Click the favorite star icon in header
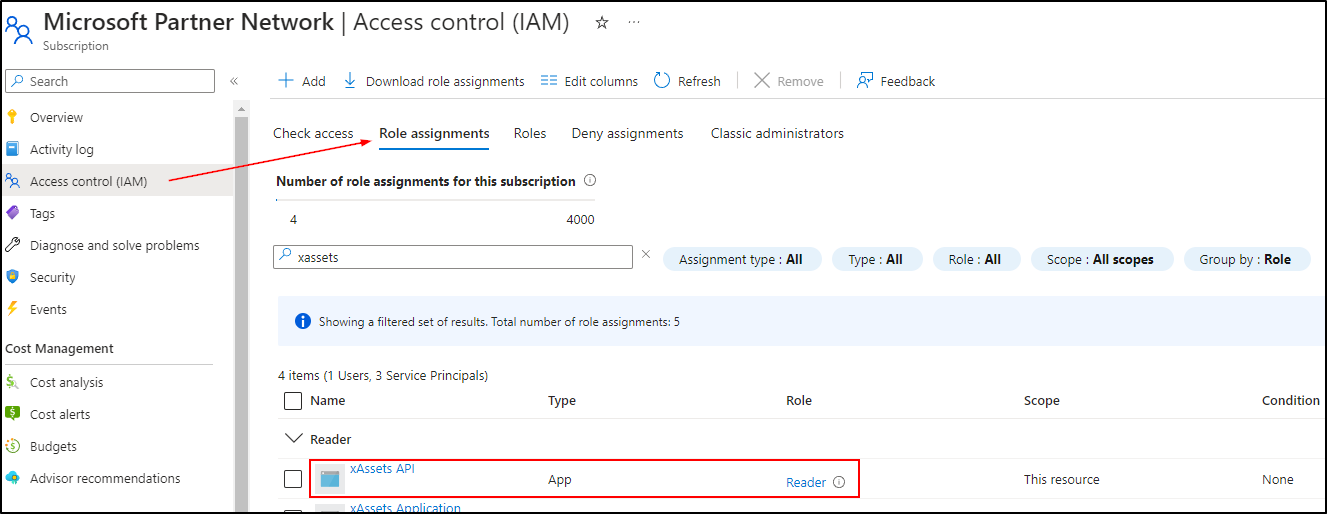Screen dimensions: 1327x514 [x=602, y=22]
